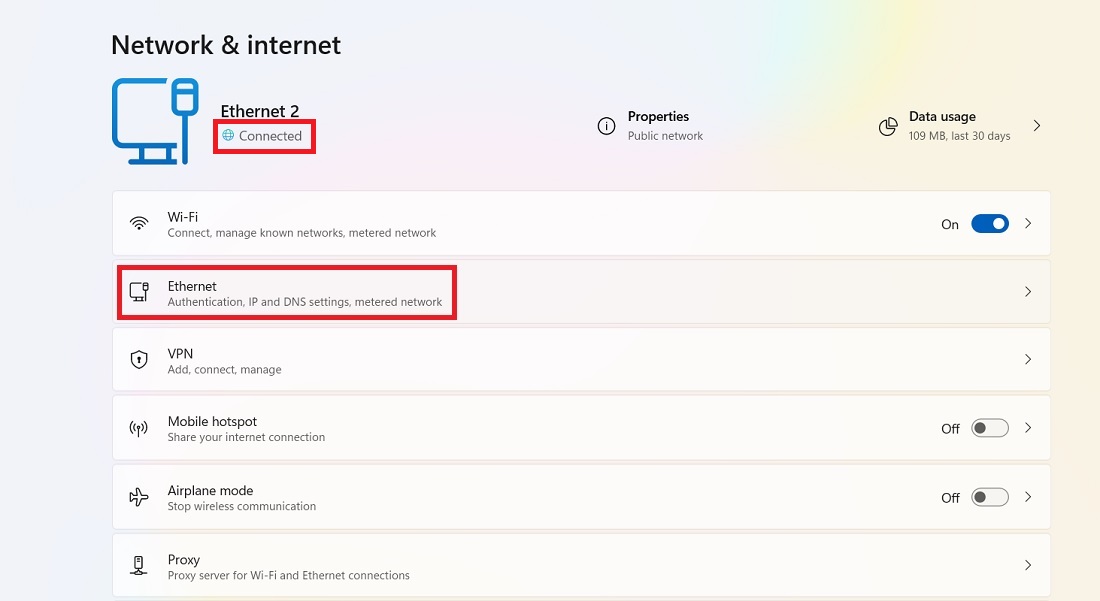Click the Network & internet page title
The width and height of the screenshot is (1100, 601).
pos(225,45)
